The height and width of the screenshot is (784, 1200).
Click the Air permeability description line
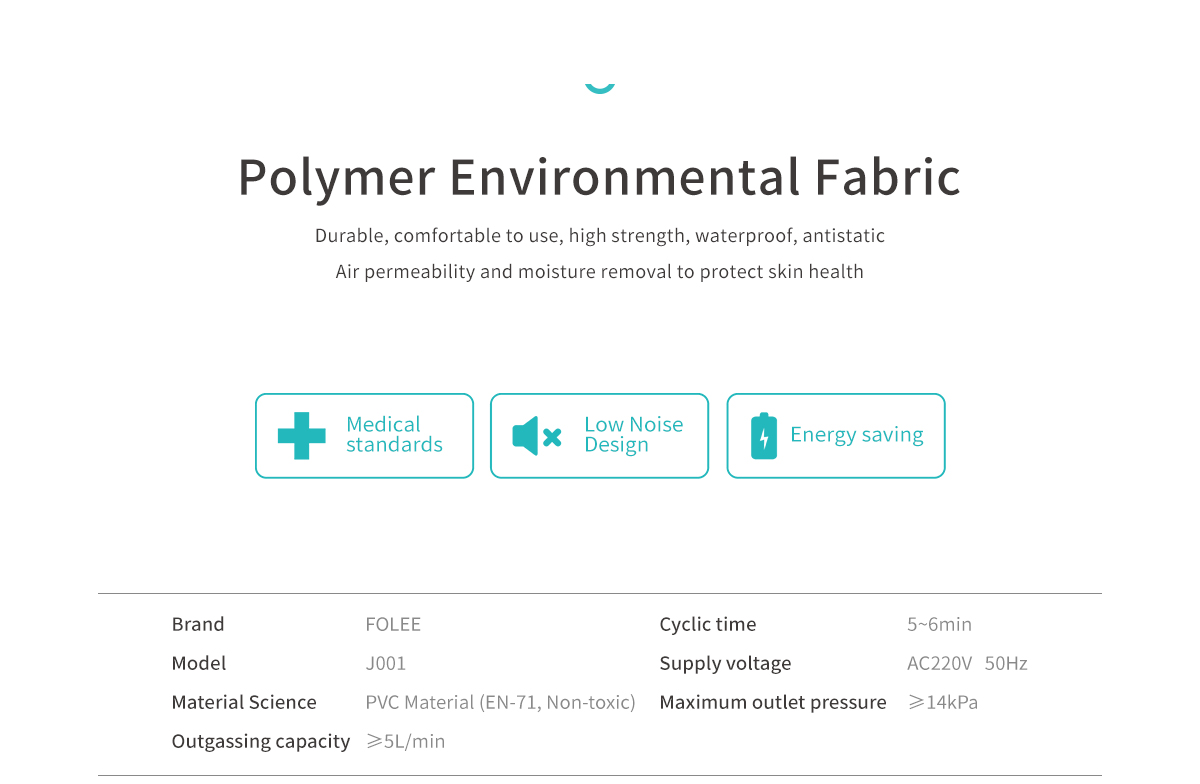pyautogui.click(x=600, y=272)
